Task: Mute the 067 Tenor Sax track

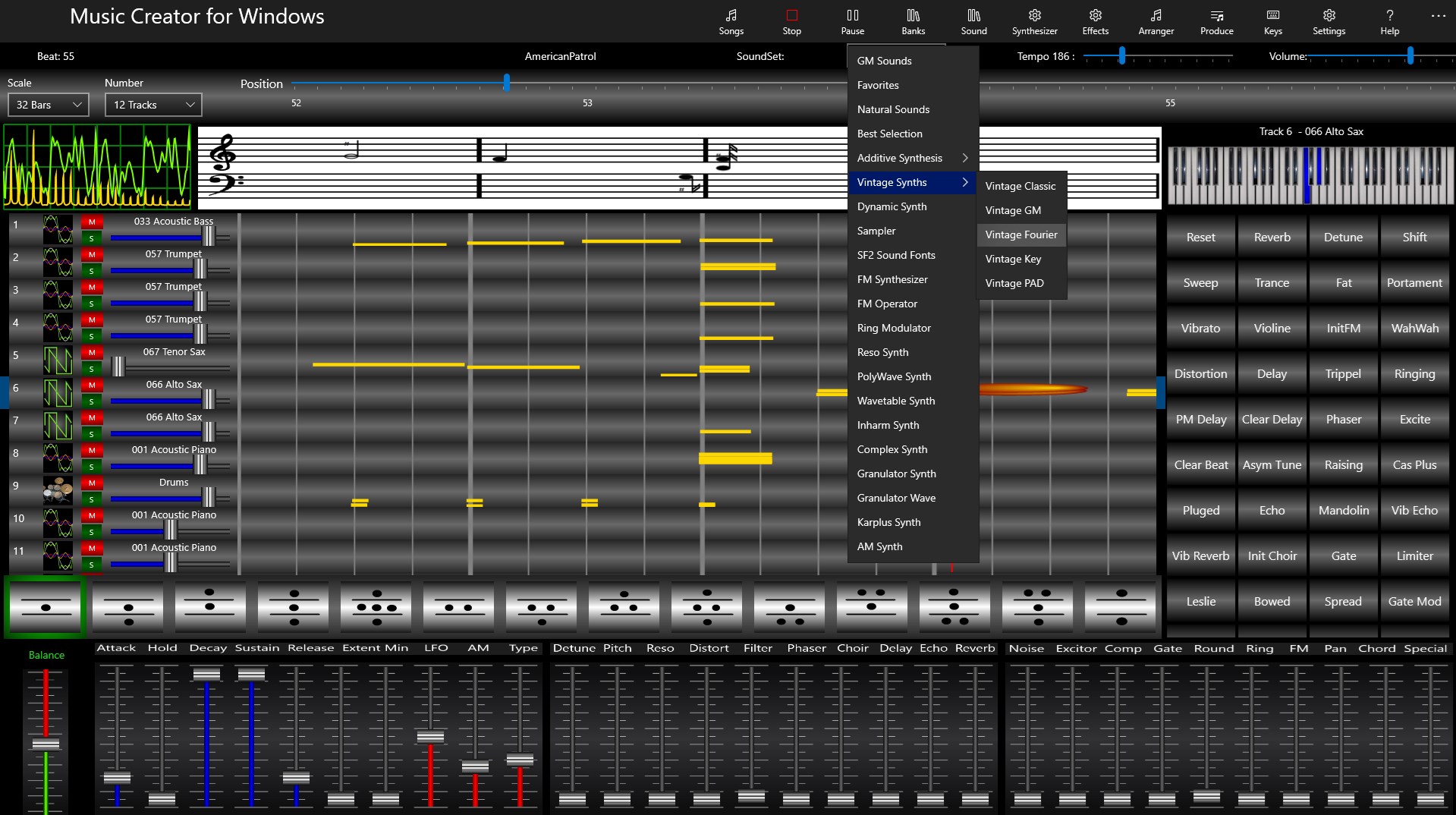Action: pos(92,352)
